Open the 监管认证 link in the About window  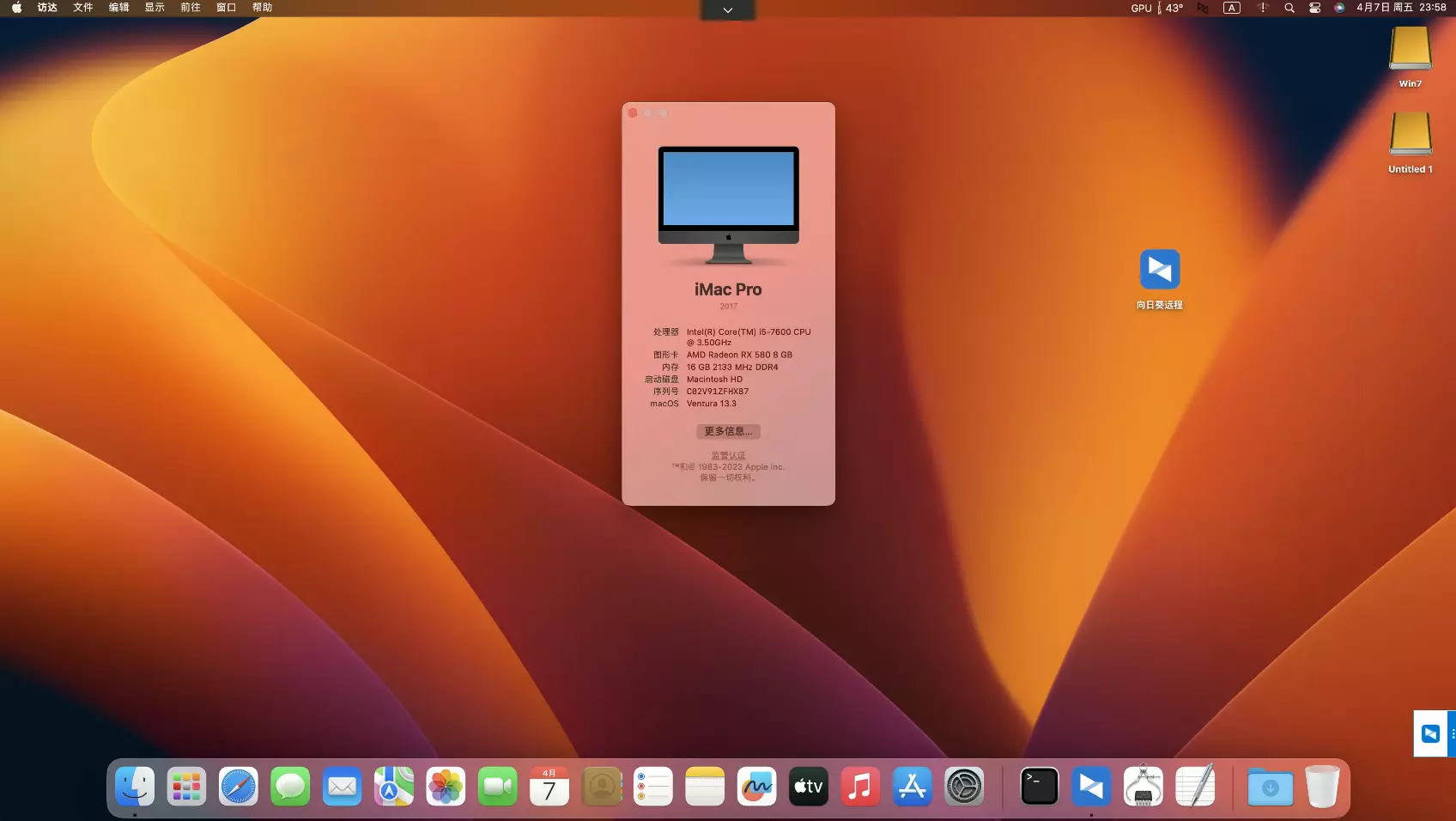tap(727, 455)
